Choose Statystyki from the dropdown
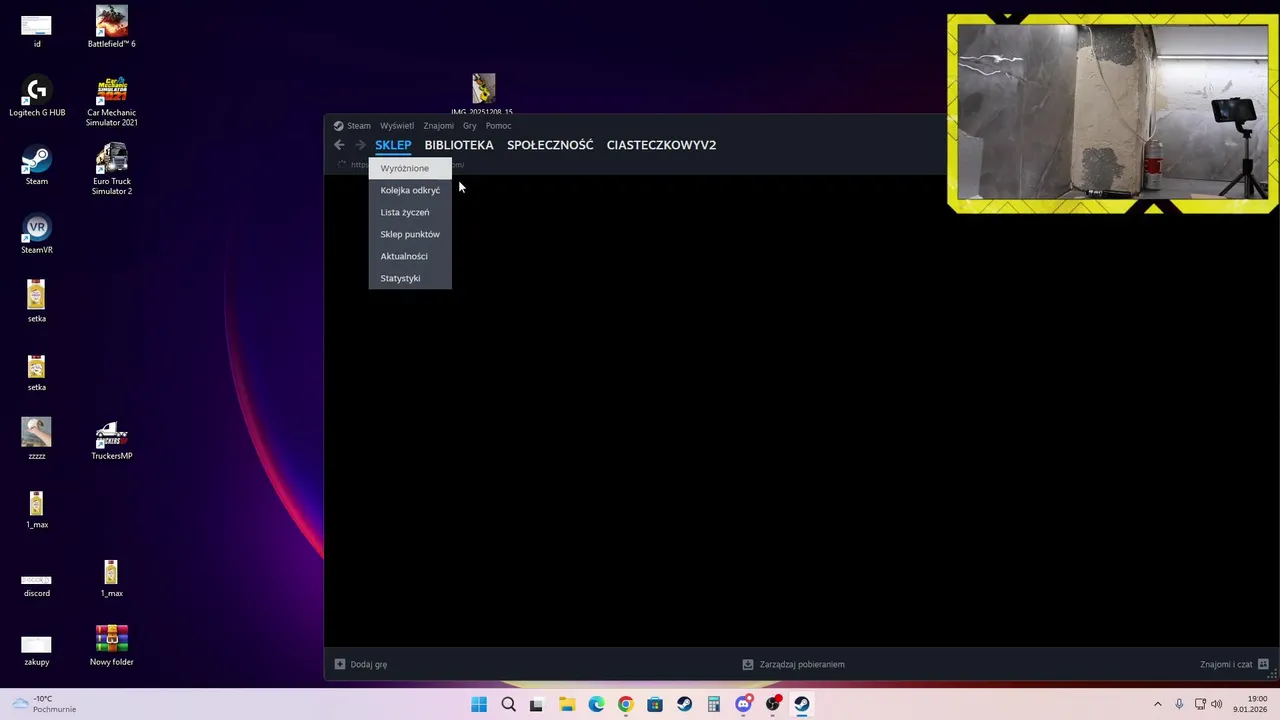Viewport: 1280px width, 720px height. click(x=410, y=278)
